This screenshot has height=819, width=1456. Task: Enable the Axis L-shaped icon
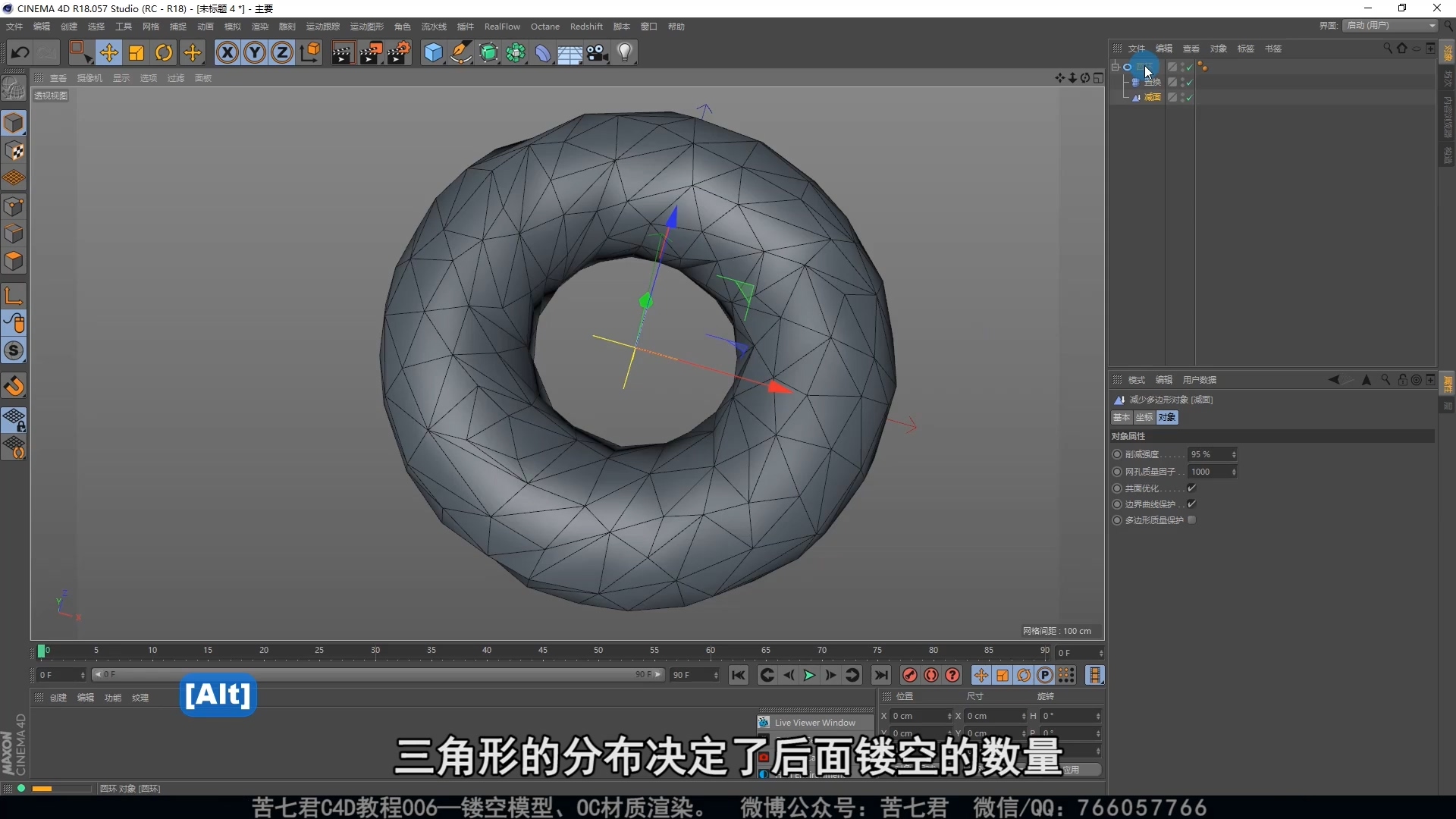point(14,296)
